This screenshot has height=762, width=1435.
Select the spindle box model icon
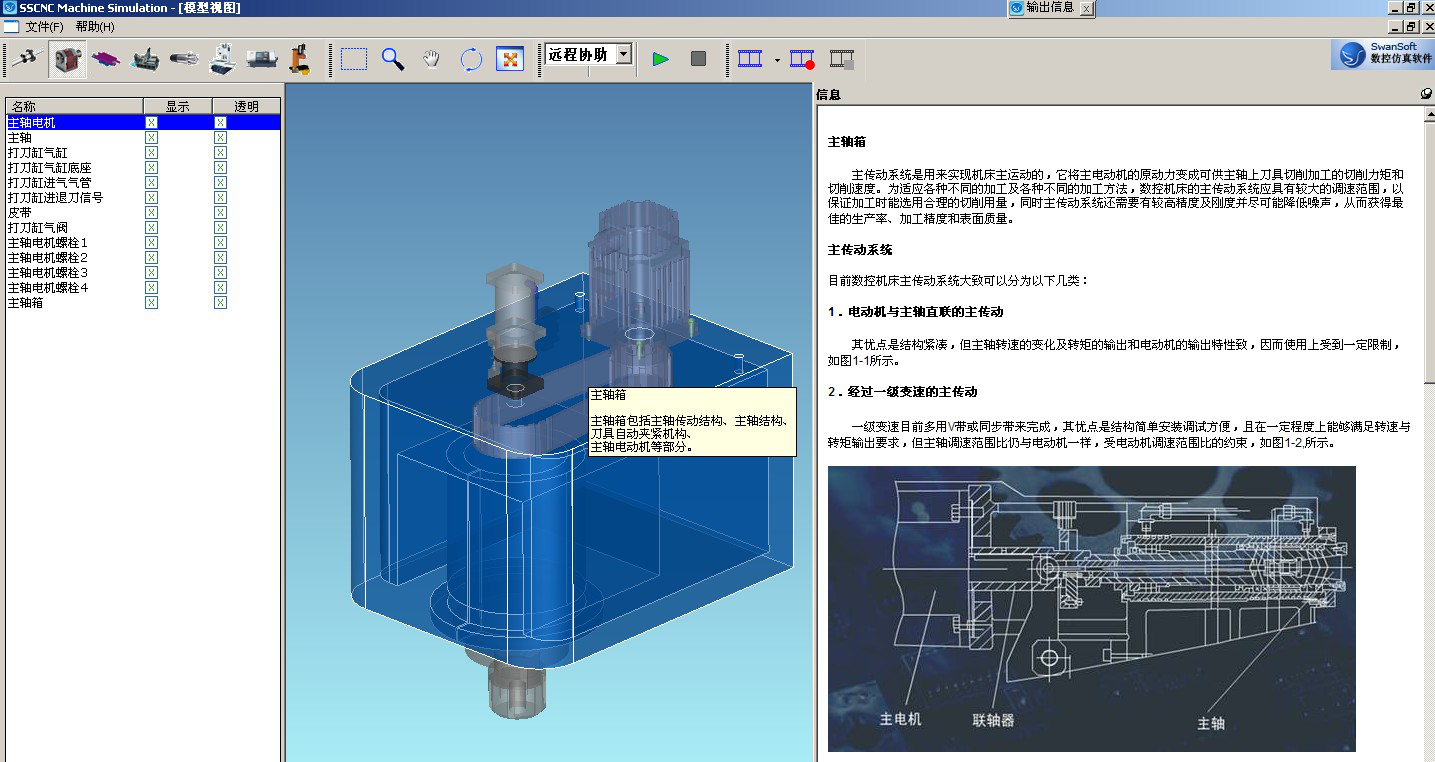(x=68, y=60)
